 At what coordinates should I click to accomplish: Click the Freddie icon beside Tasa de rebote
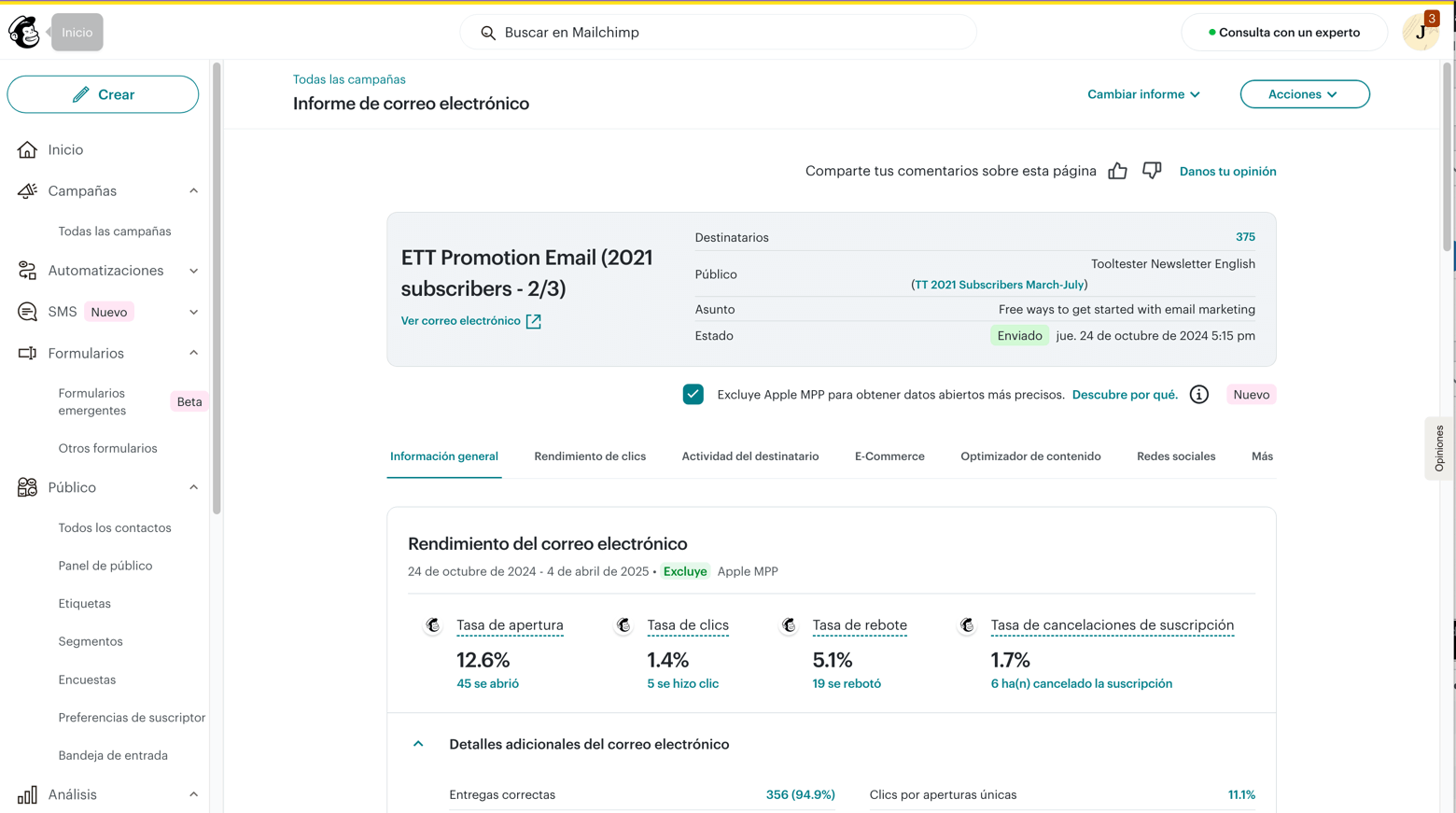point(790,625)
